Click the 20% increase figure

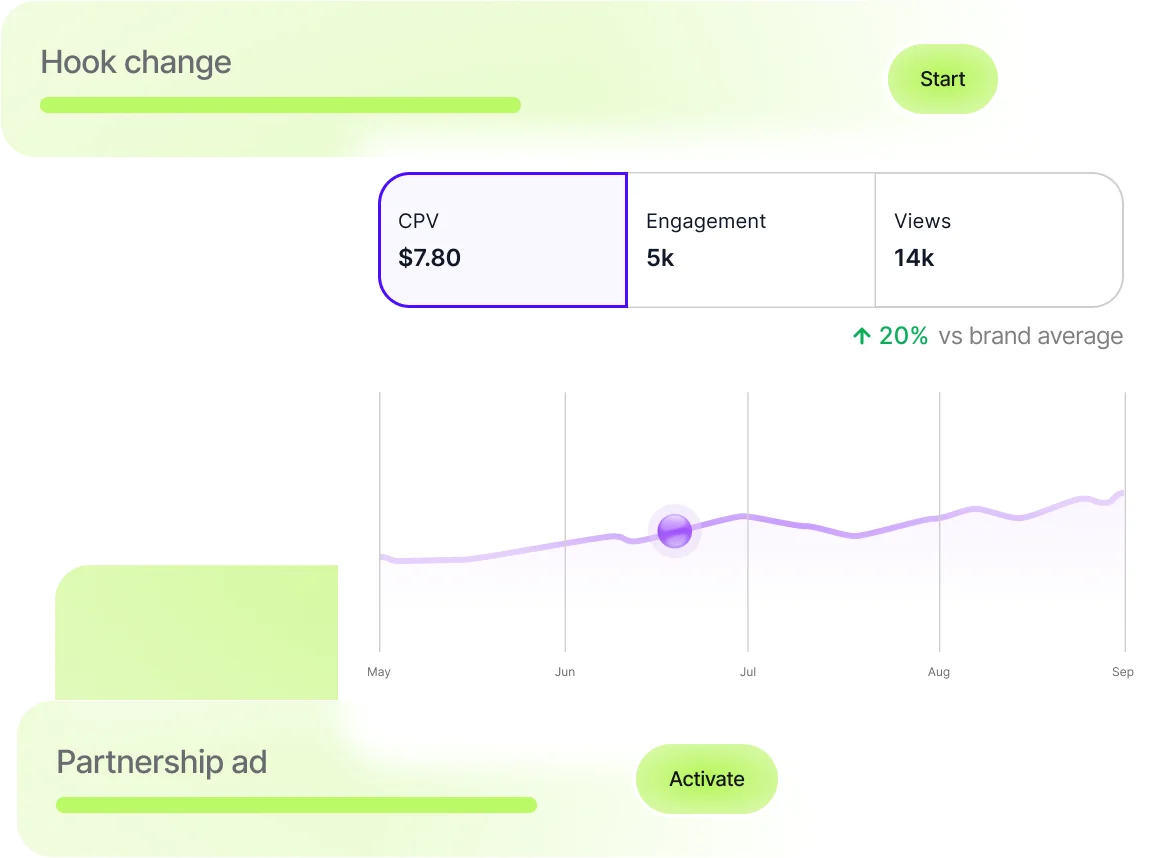pos(903,336)
